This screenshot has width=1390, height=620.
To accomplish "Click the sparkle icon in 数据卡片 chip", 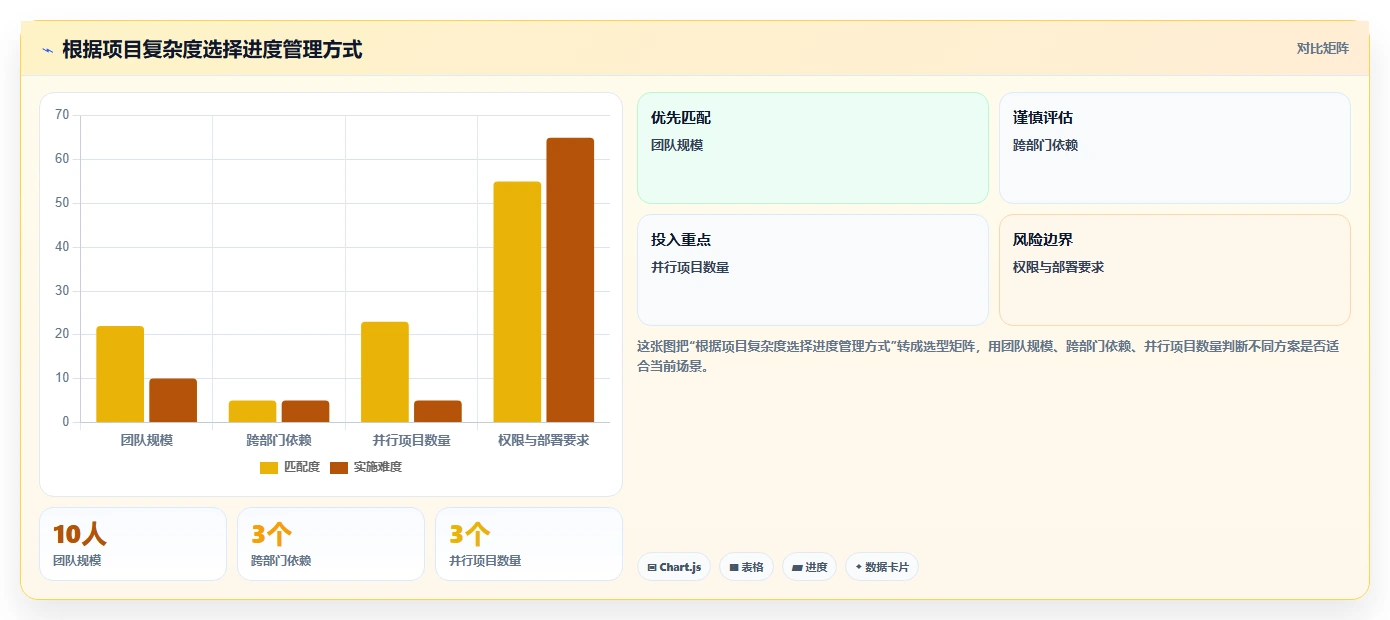I will point(859,567).
